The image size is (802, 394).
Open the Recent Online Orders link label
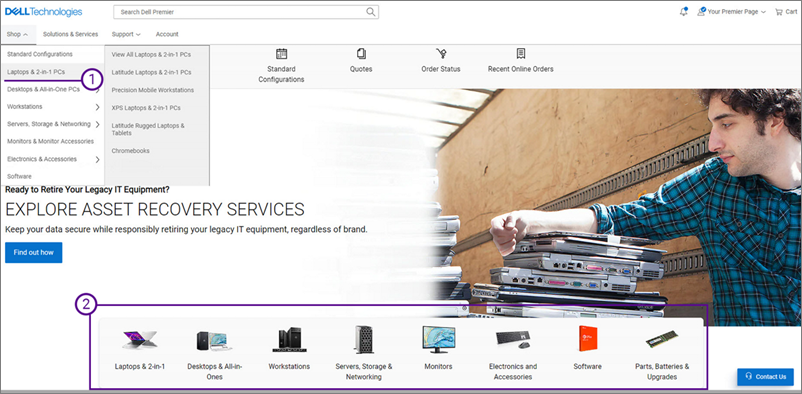[x=521, y=69]
